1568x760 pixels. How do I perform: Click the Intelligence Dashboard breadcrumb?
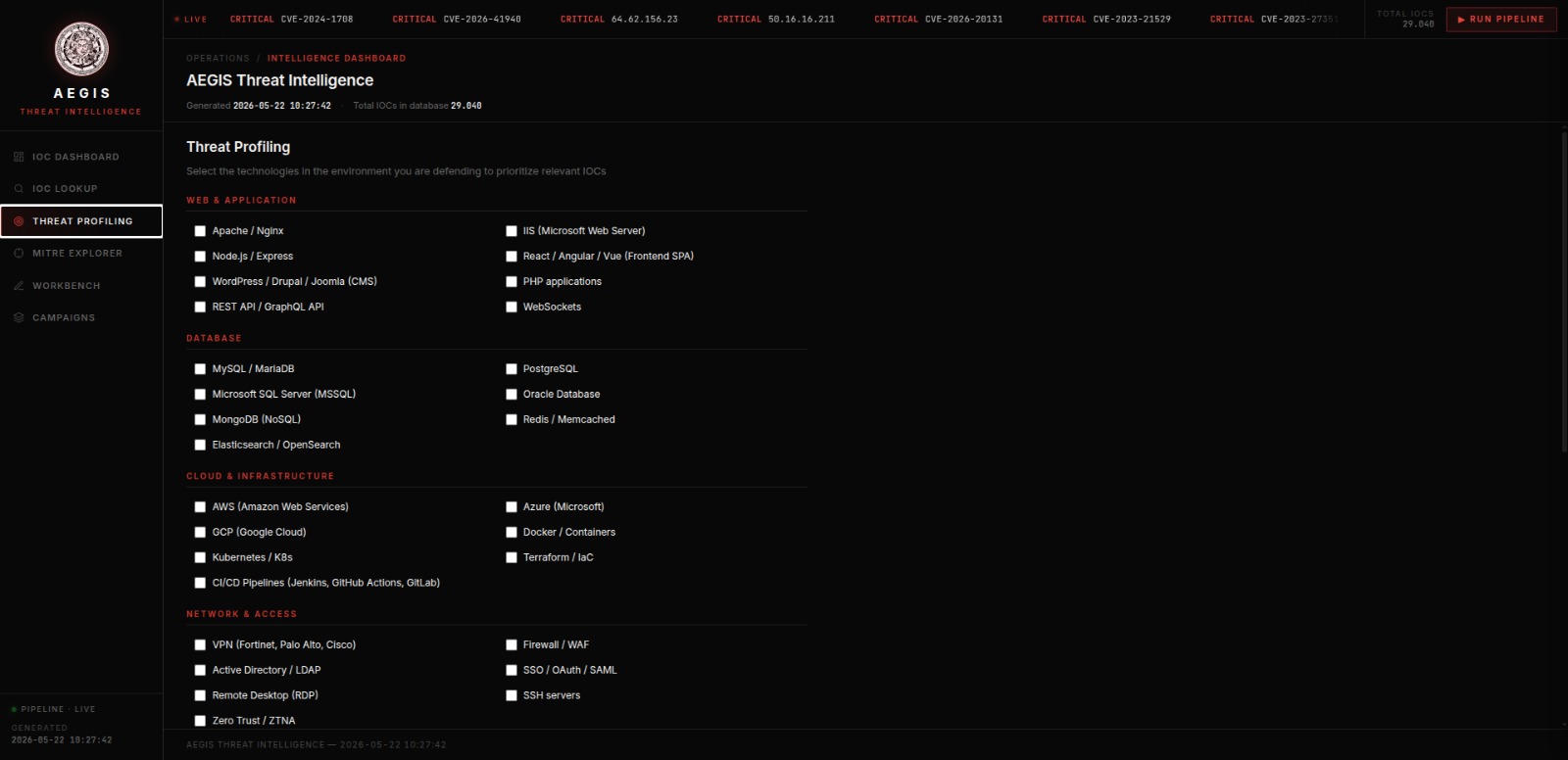336,59
